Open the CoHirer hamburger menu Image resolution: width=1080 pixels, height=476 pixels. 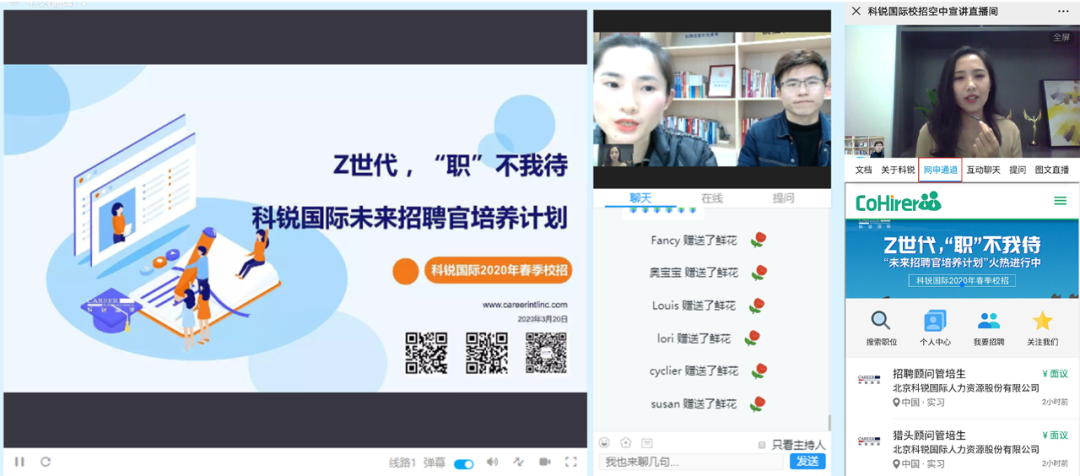1060,201
